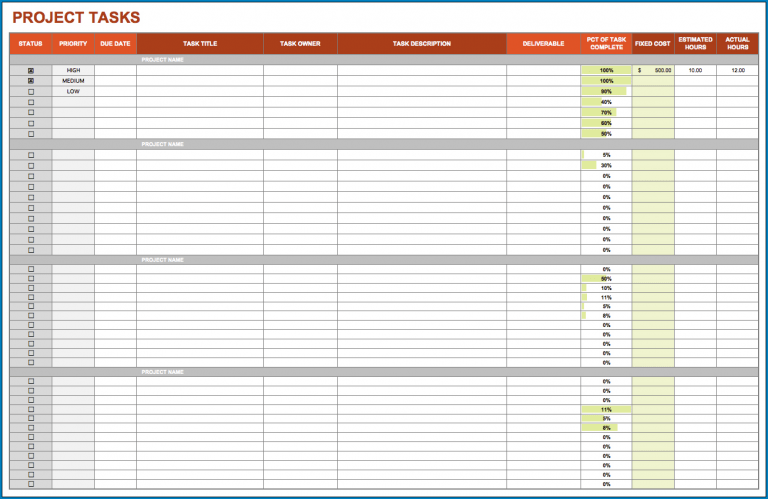Select the MEDIUM priority cell
The height and width of the screenshot is (499, 768).
[x=73, y=81]
